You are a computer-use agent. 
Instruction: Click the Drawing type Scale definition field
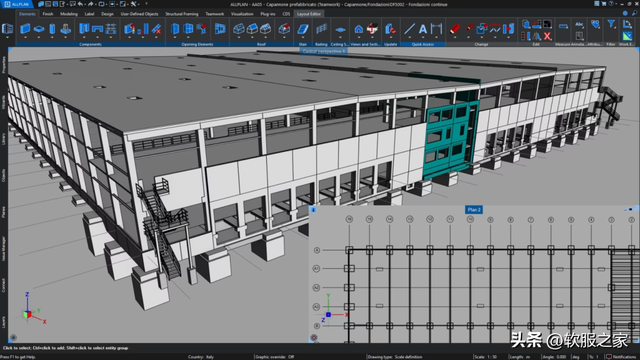(395, 357)
